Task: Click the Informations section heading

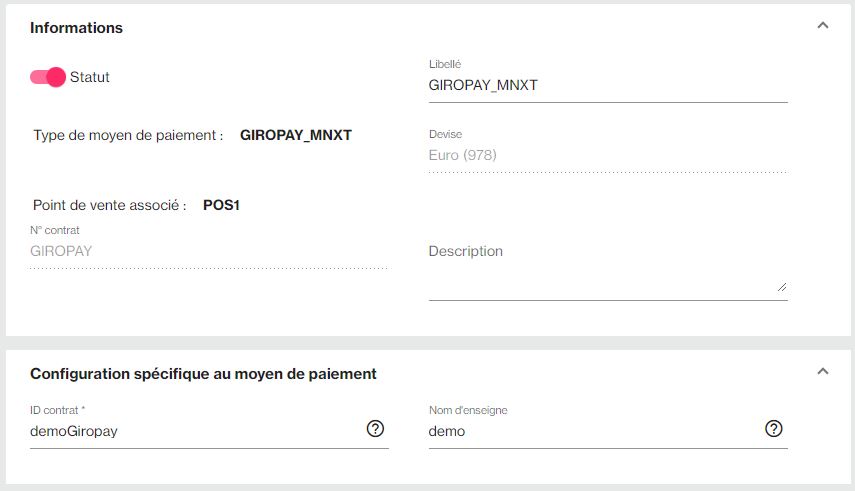Action: [x=76, y=28]
